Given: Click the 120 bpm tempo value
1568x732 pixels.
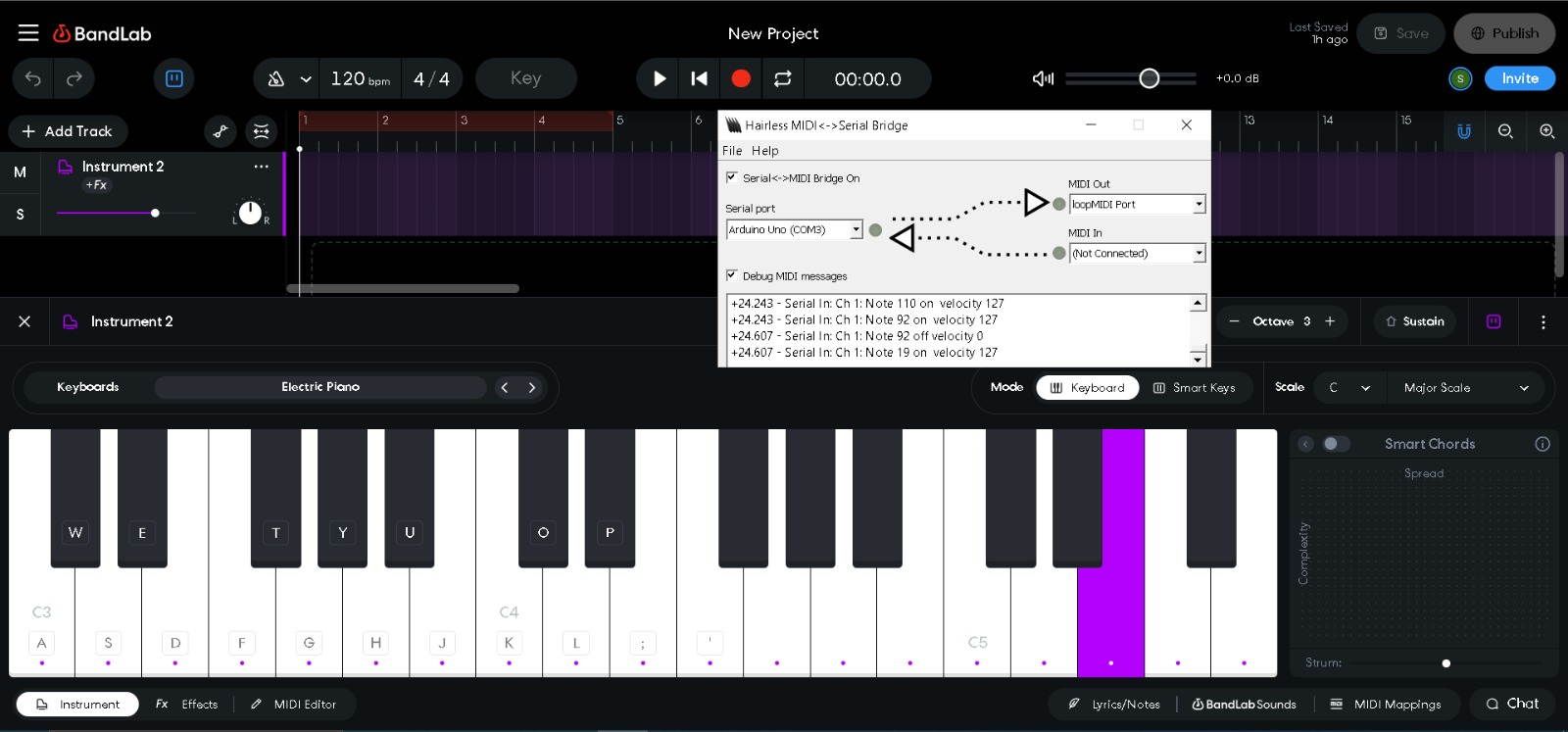Looking at the screenshot, I should [360, 78].
